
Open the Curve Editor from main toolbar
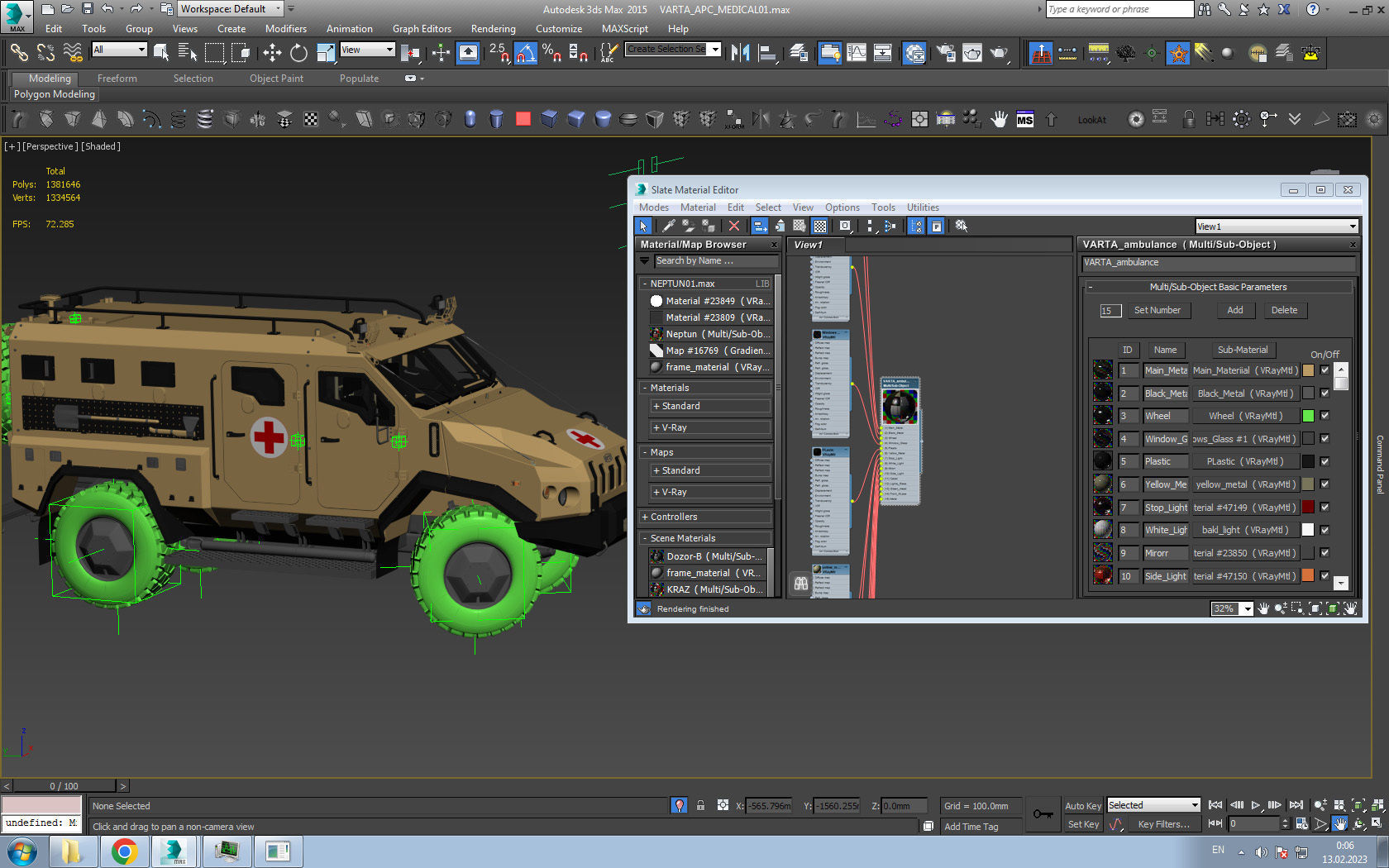(x=857, y=53)
